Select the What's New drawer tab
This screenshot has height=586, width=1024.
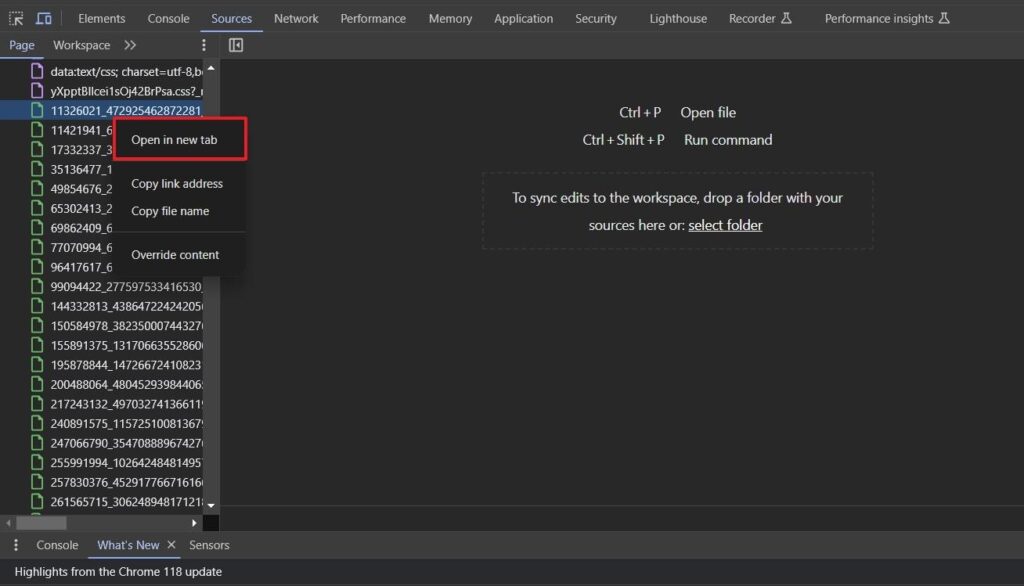coord(128,545)
